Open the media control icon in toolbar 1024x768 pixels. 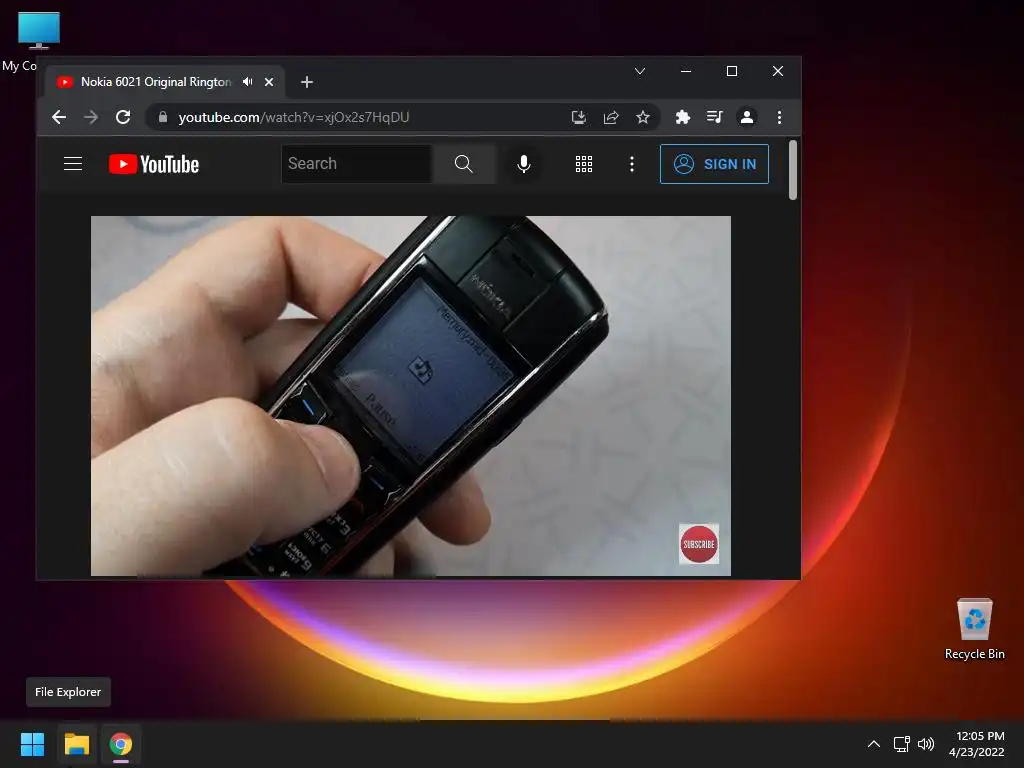click(714, 117)
